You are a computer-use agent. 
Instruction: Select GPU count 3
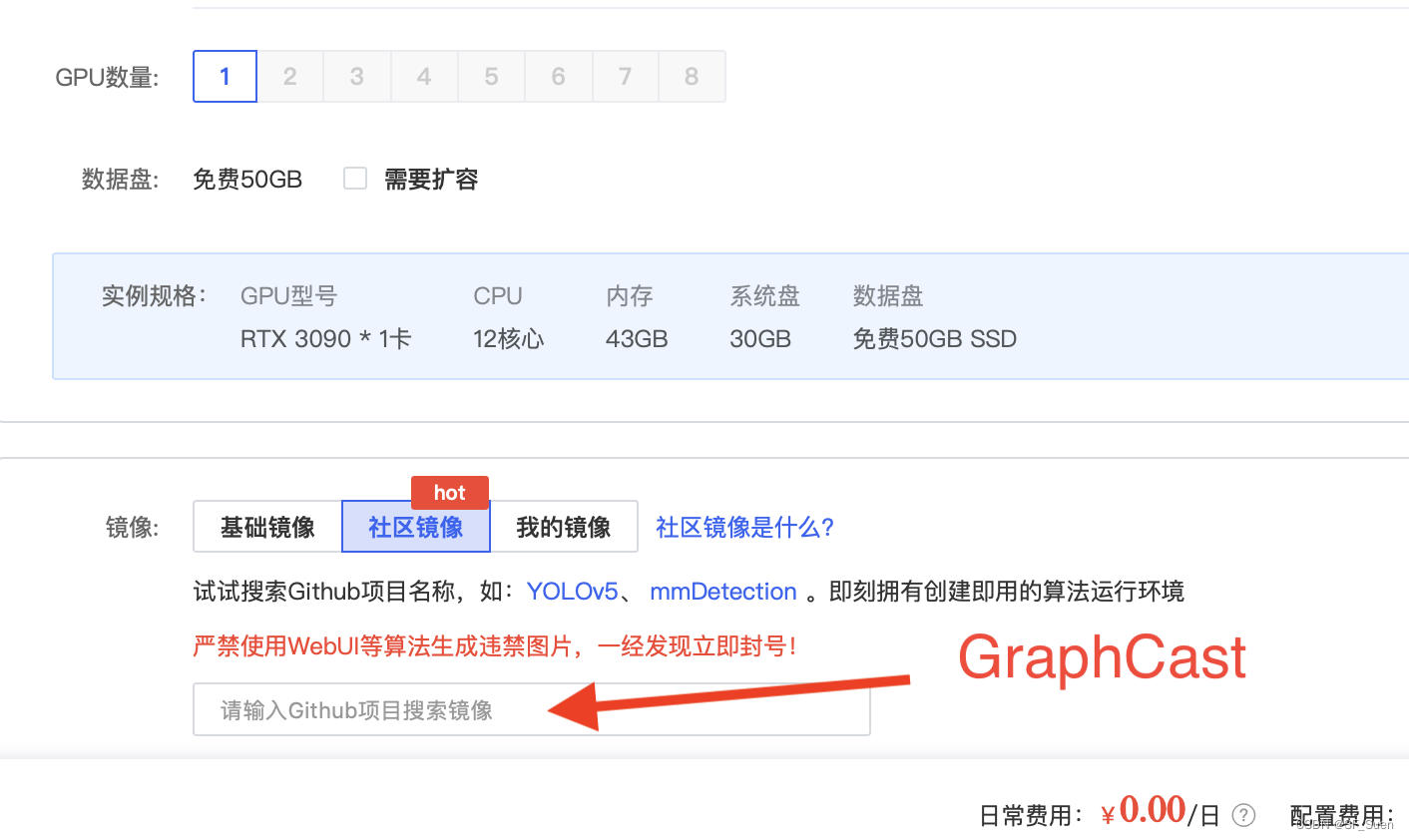click(357, 77)
